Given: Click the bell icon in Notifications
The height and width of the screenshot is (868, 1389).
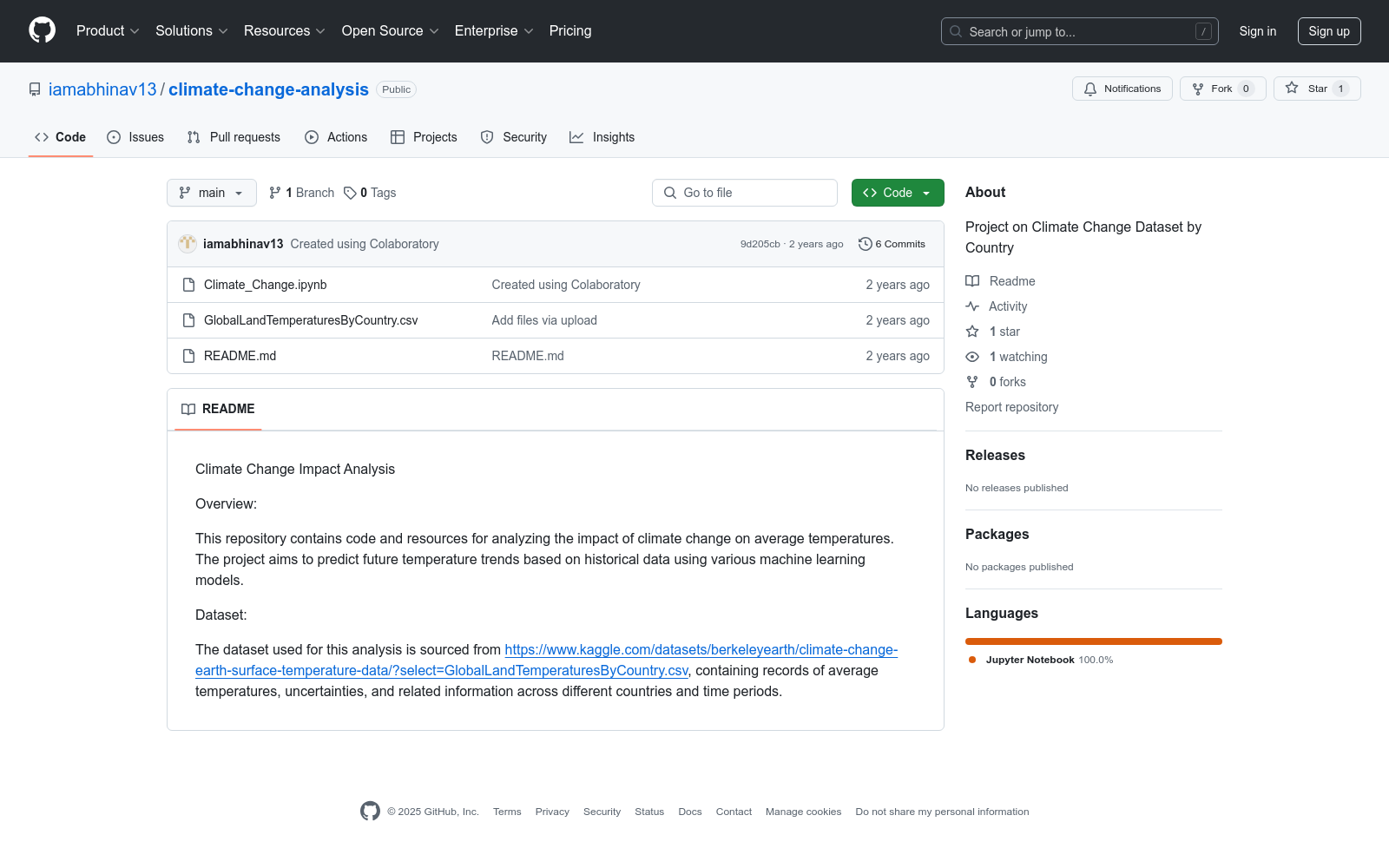Looking at the screenshot, I should coord(1090,89).
